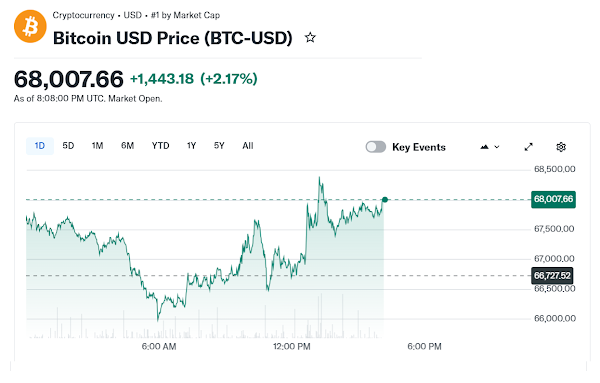Open chart settings gear icon

coord(561,147)
